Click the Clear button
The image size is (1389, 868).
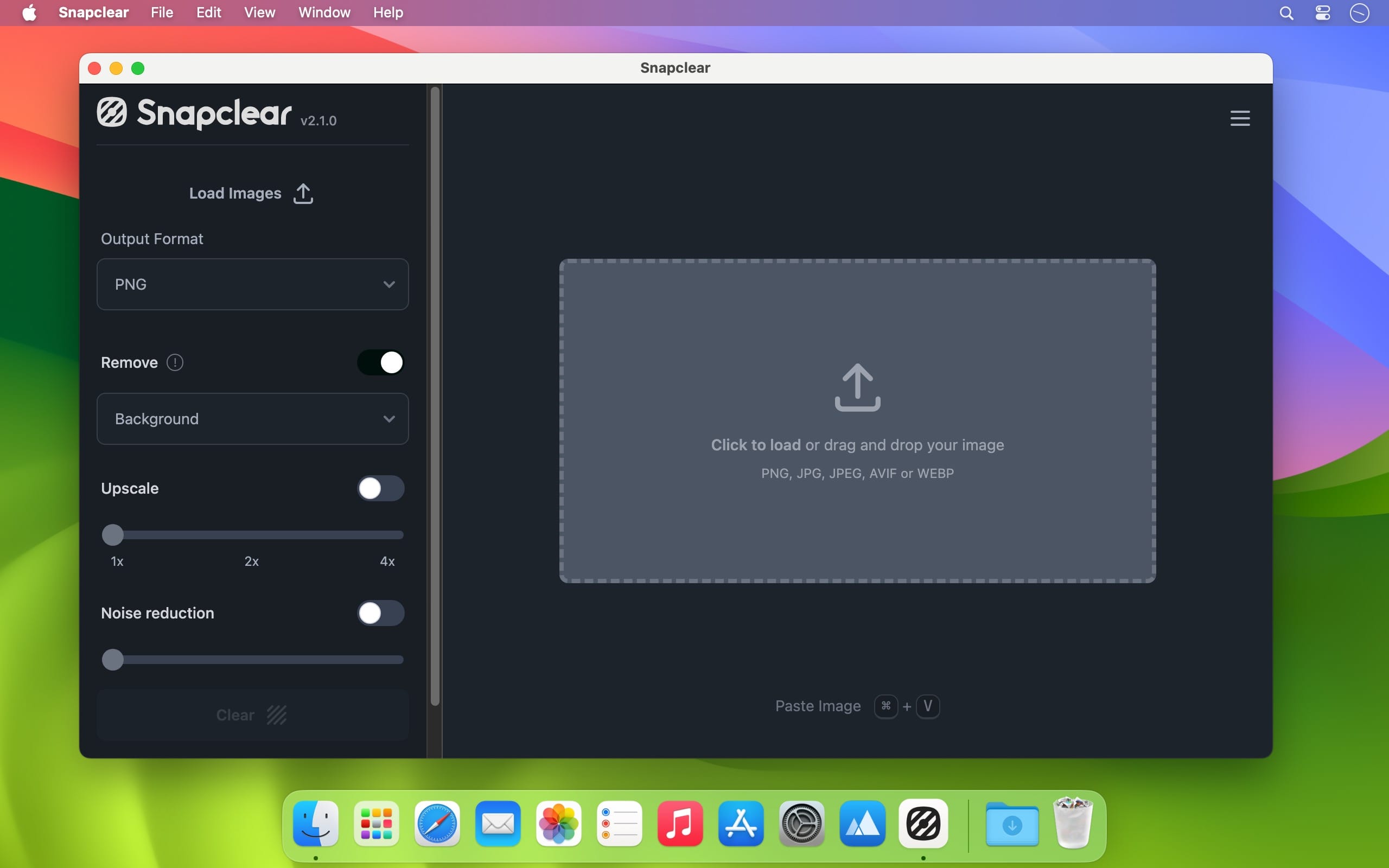click(x=252, y=714)
